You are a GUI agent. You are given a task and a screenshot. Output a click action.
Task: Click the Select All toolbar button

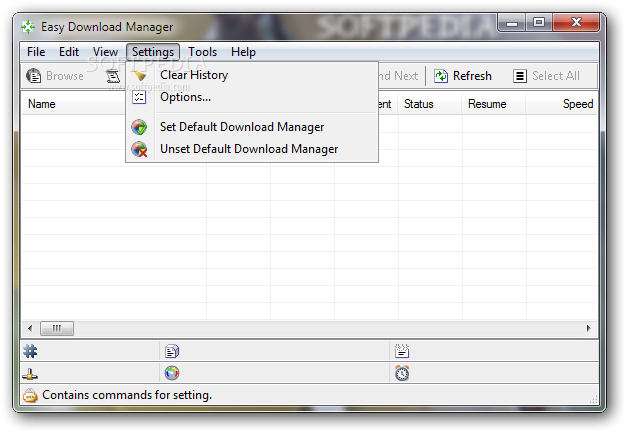547,76
